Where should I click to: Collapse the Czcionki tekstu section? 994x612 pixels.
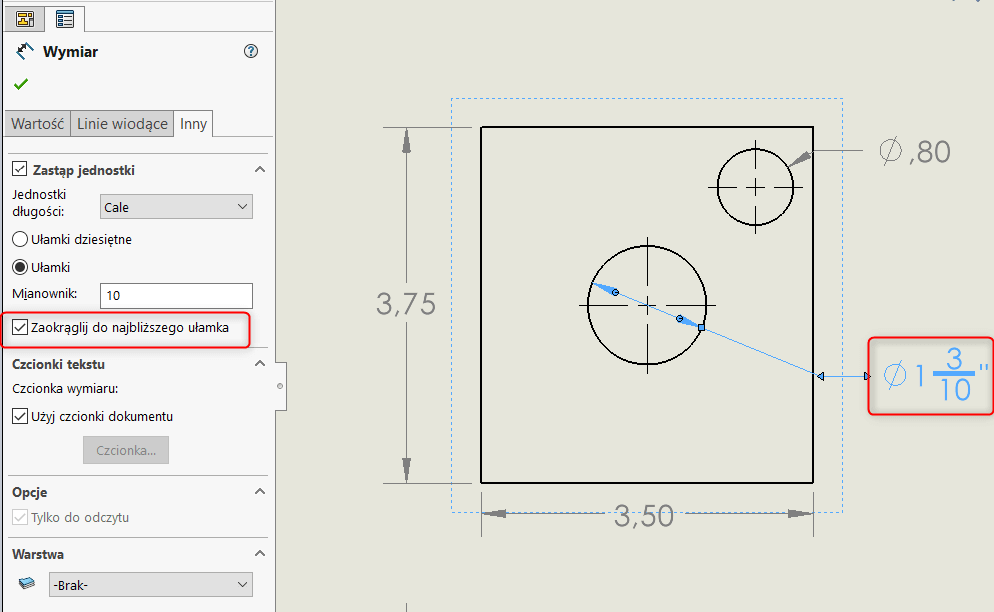pyautogui.click(x=259, y=364)
